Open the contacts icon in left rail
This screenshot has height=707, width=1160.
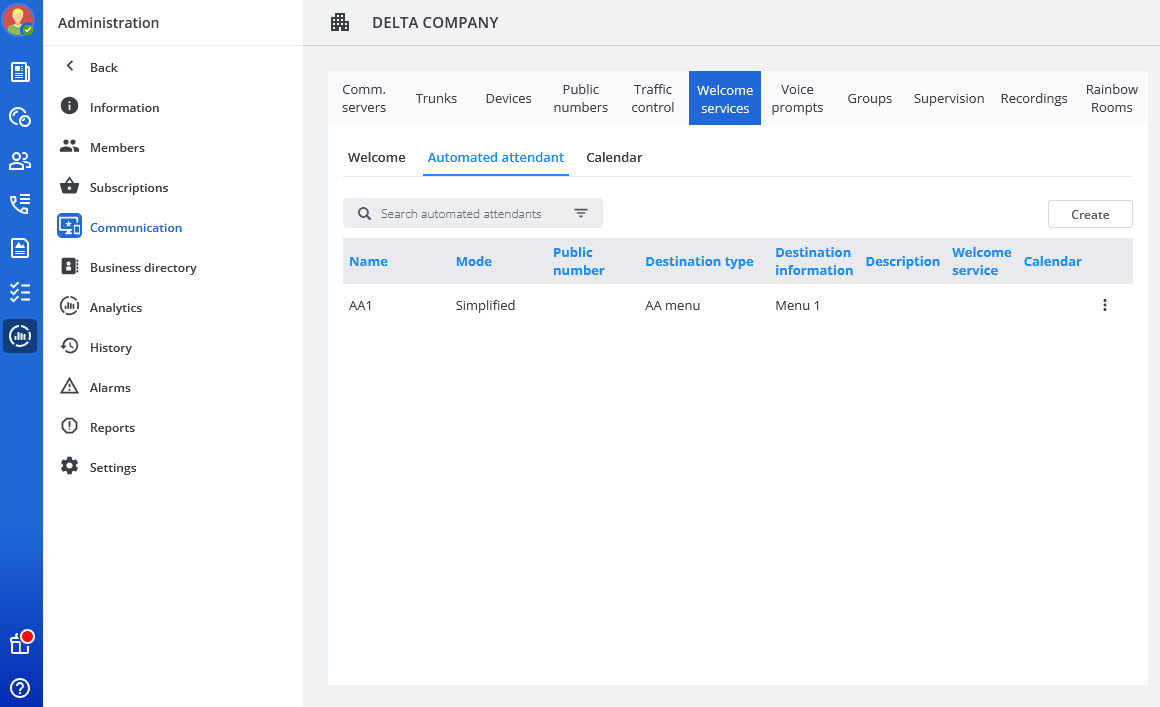(20, 160)
